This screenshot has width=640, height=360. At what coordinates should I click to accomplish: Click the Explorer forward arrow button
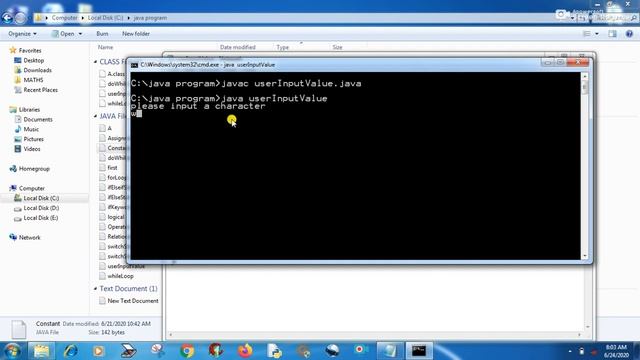click(x=20, y=18)
